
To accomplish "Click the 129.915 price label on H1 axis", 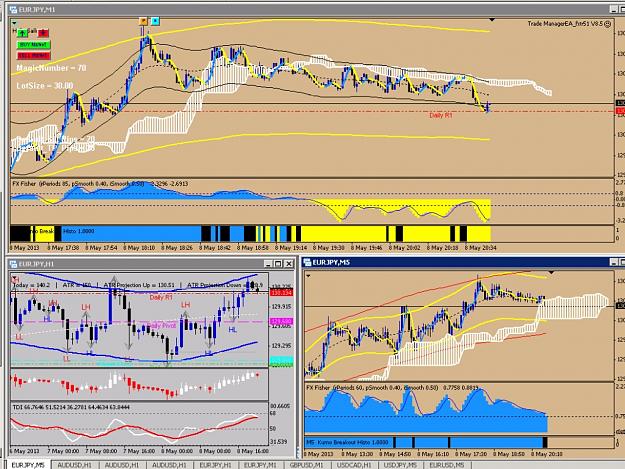I will point(281,306).
